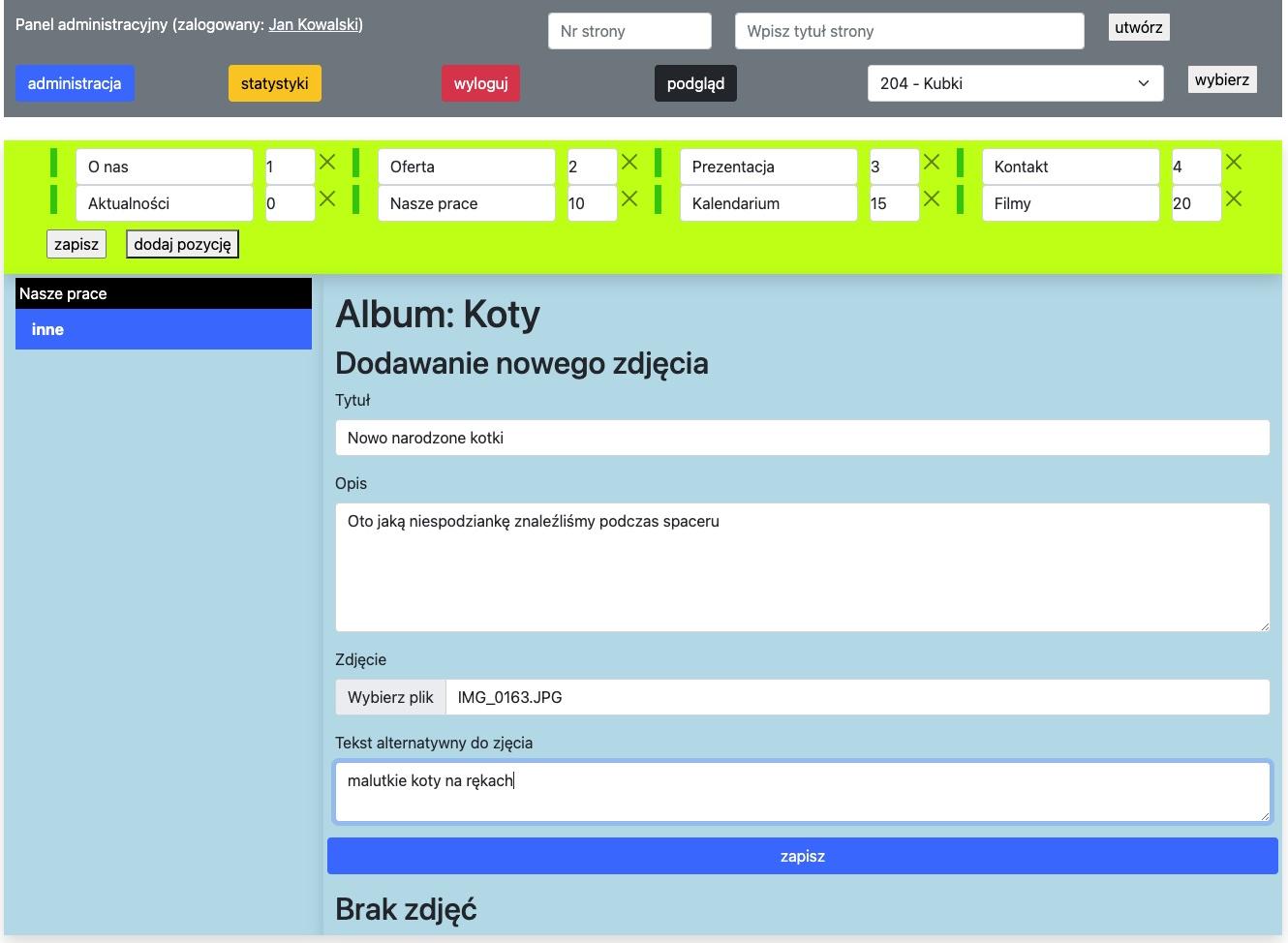Open the 'administracja' section
Screen dimensions: 1288x943
(75, 83)
